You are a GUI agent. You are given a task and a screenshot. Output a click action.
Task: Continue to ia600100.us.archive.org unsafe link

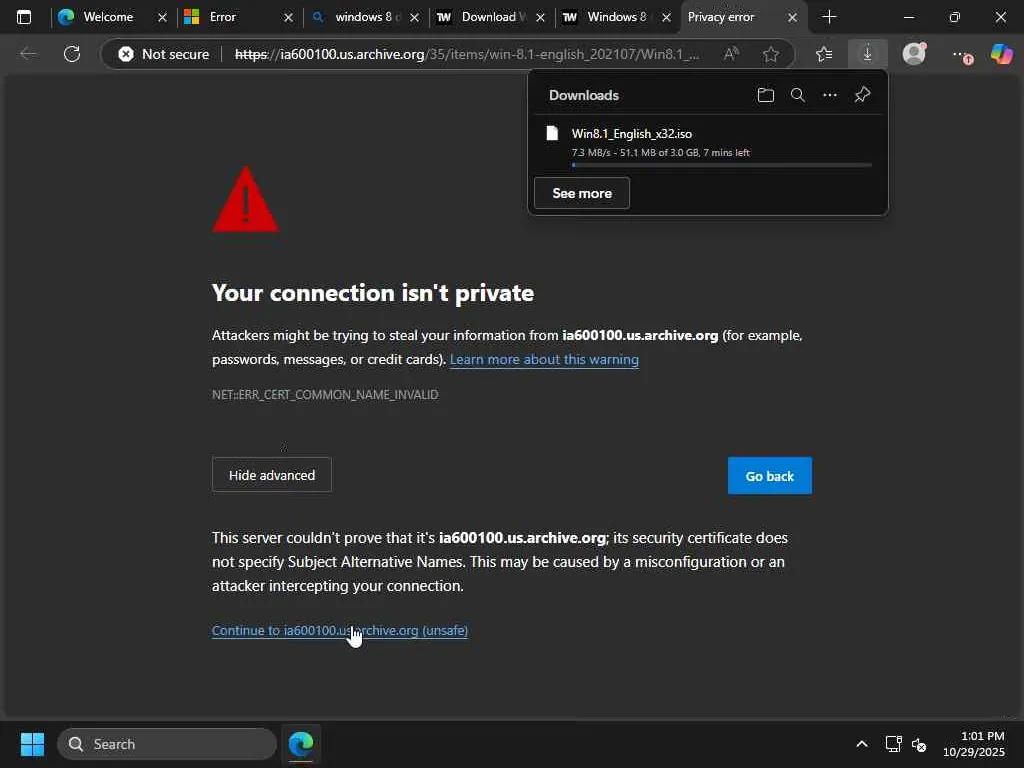340,630
